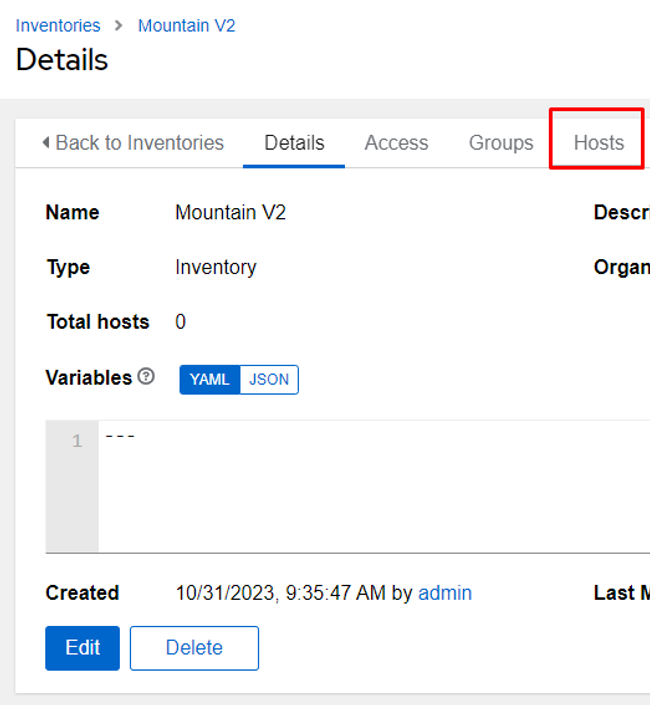Click the Delete button
Image resolution: width=650 pixels, height=705 pixels.
pyautogui.click(x=194, y=648)
